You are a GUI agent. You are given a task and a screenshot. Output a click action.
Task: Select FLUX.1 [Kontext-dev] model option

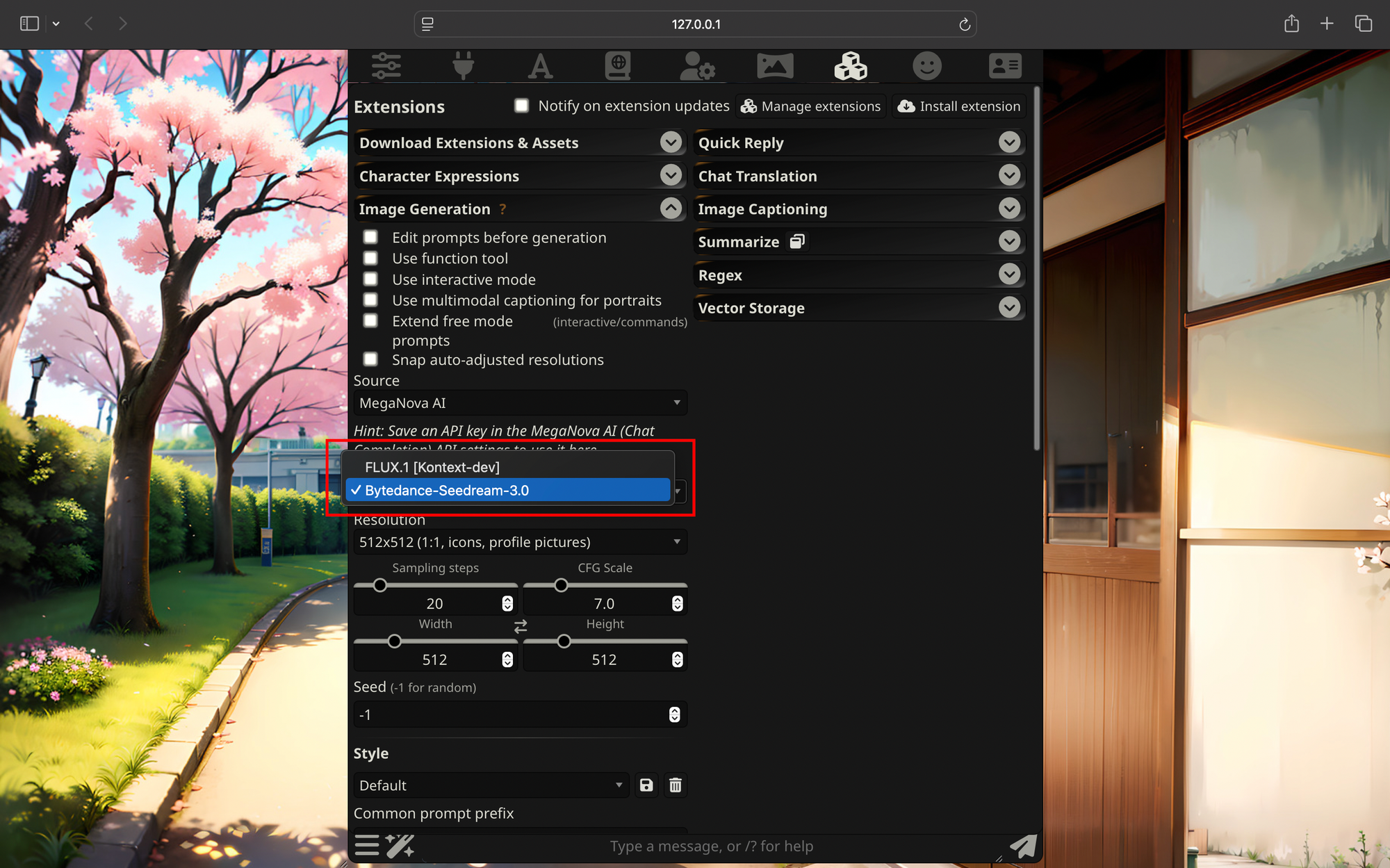(432, 467)
